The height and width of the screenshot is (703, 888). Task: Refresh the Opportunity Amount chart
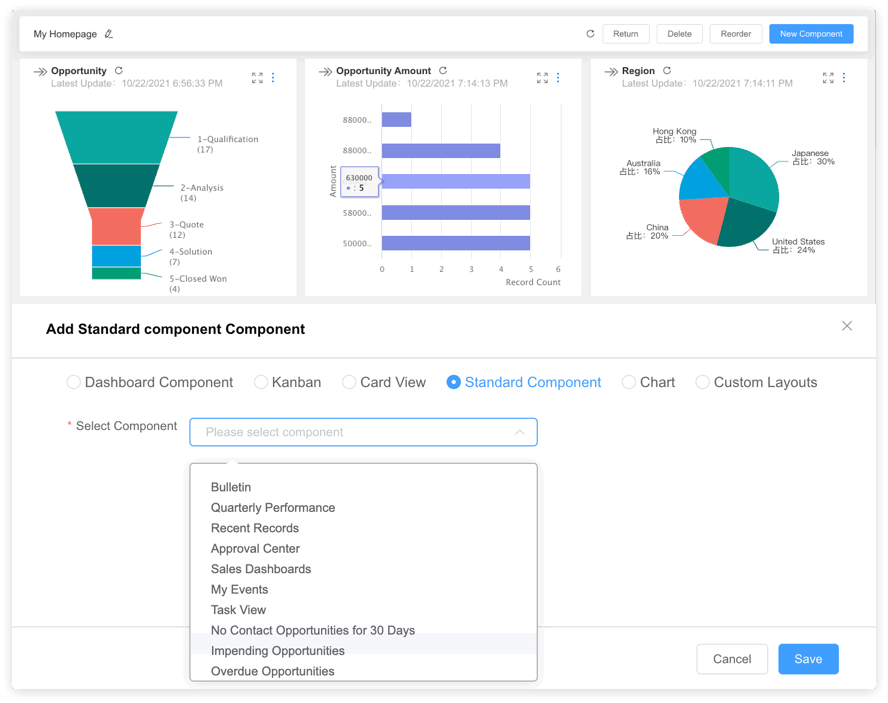click(x=443, y=71)
